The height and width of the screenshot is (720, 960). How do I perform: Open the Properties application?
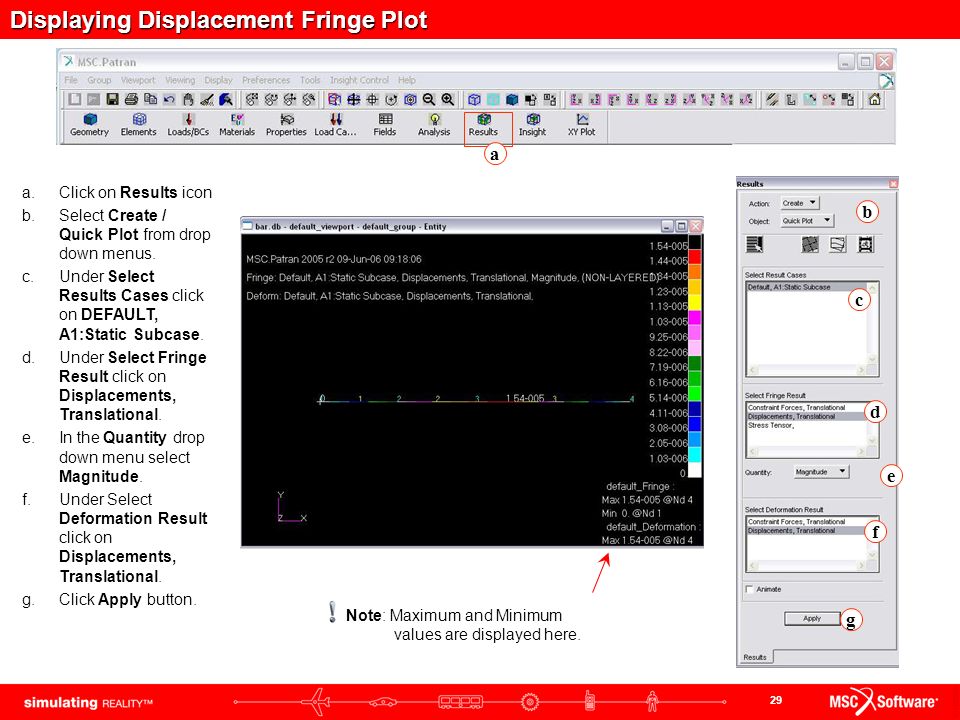286,125
